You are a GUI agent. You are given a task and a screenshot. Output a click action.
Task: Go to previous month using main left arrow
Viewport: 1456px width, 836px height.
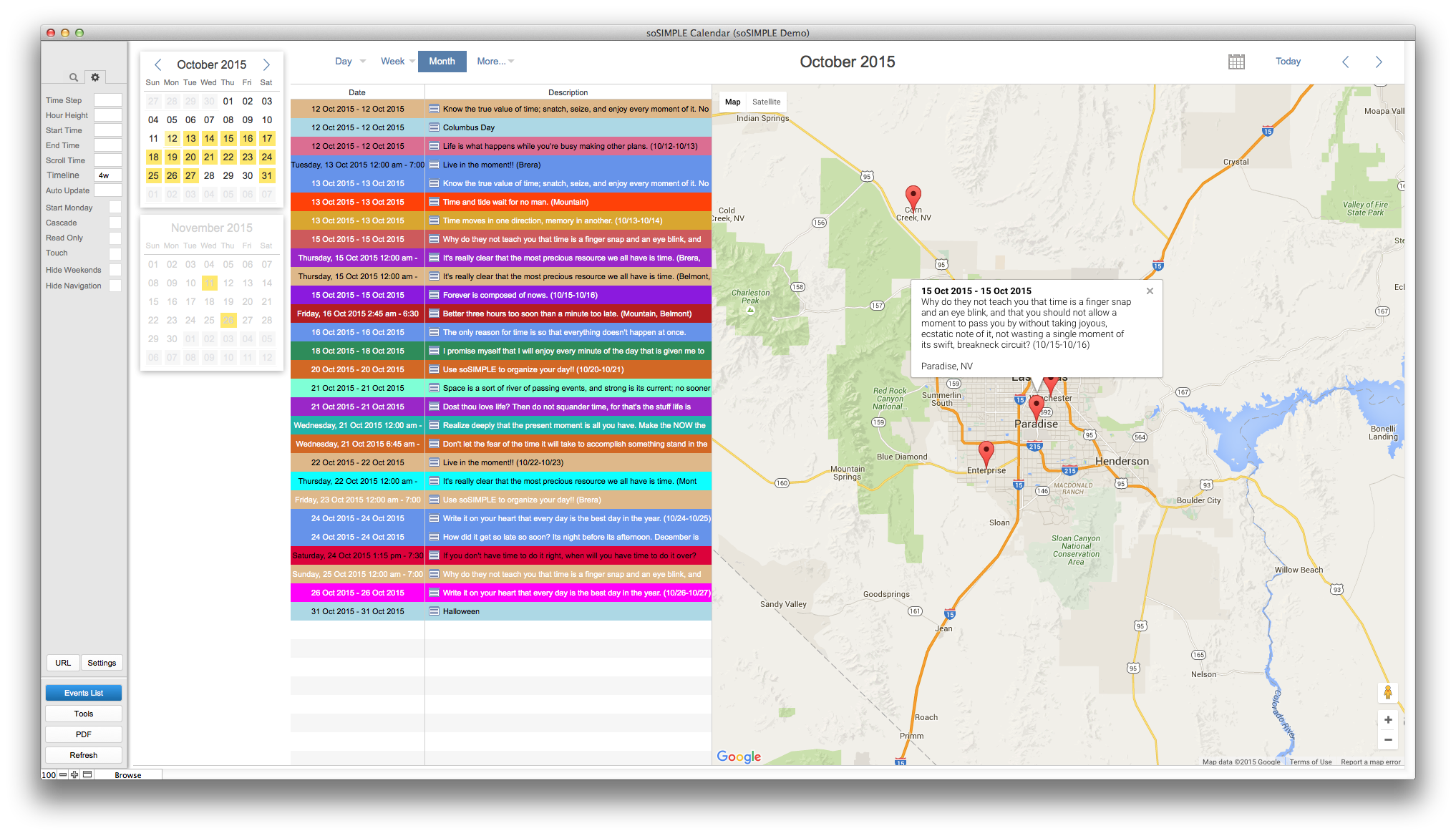pyautogui.click(x=1346, y=62)
